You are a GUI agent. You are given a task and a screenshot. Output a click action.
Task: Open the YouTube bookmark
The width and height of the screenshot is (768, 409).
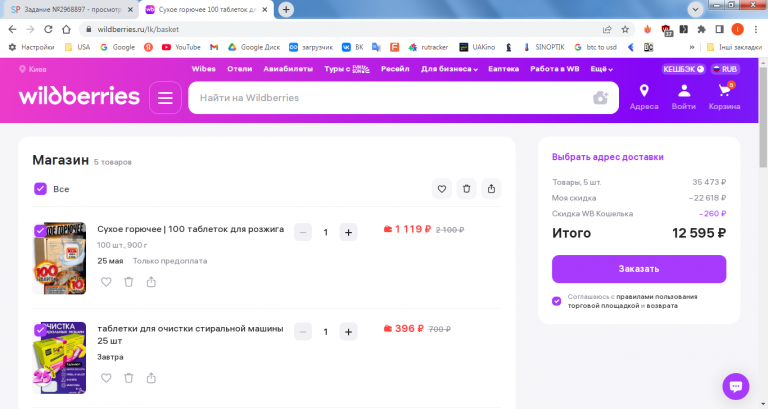pos(181,48)
